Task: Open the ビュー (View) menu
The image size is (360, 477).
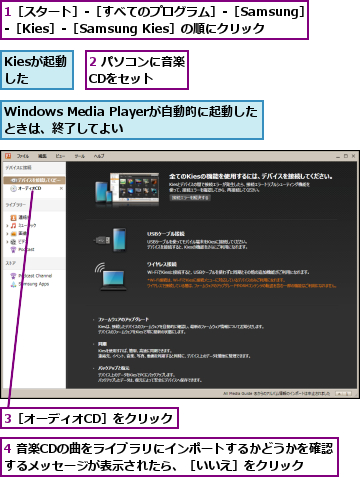Action: pos(60,156)
